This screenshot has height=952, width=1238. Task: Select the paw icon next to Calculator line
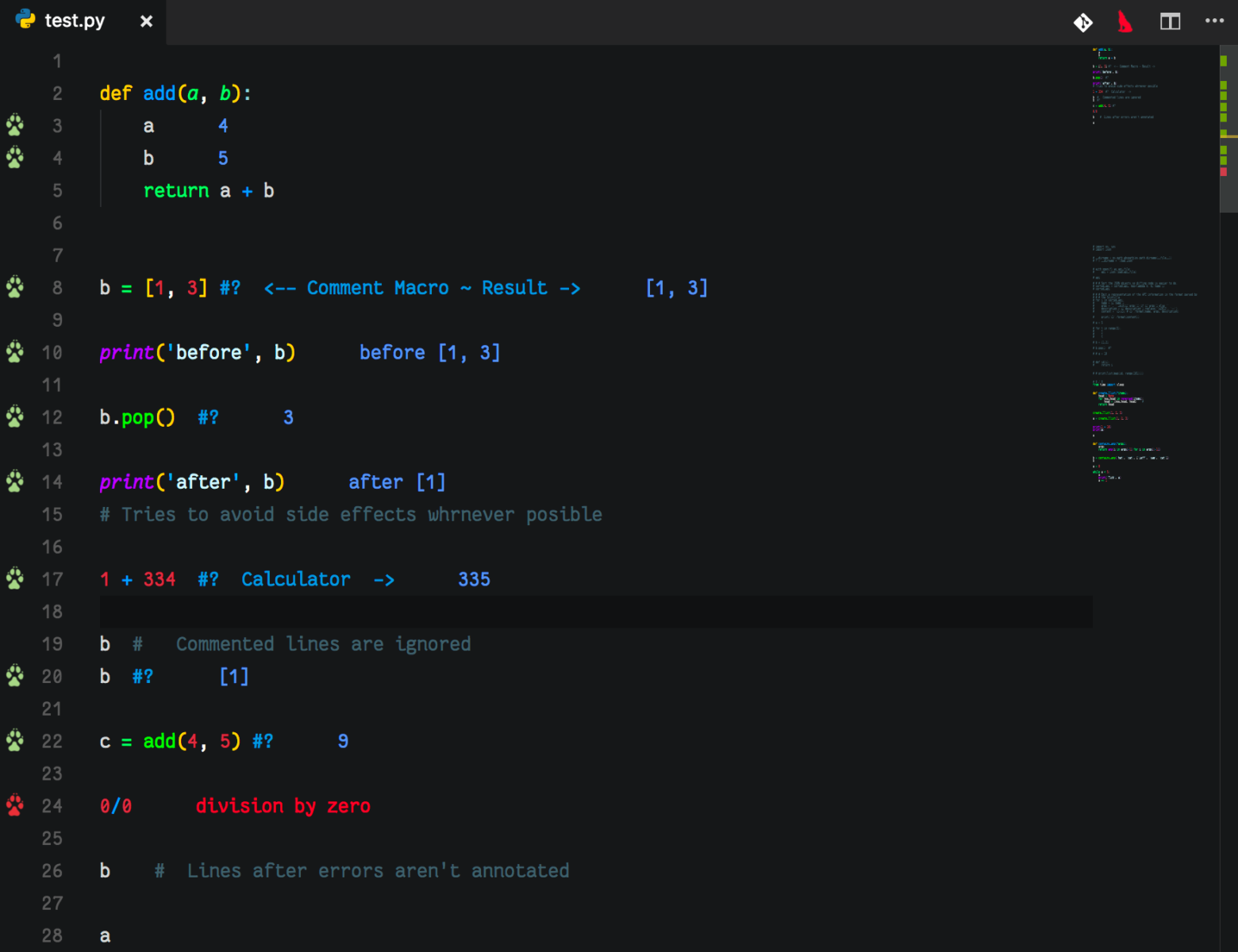13,578
